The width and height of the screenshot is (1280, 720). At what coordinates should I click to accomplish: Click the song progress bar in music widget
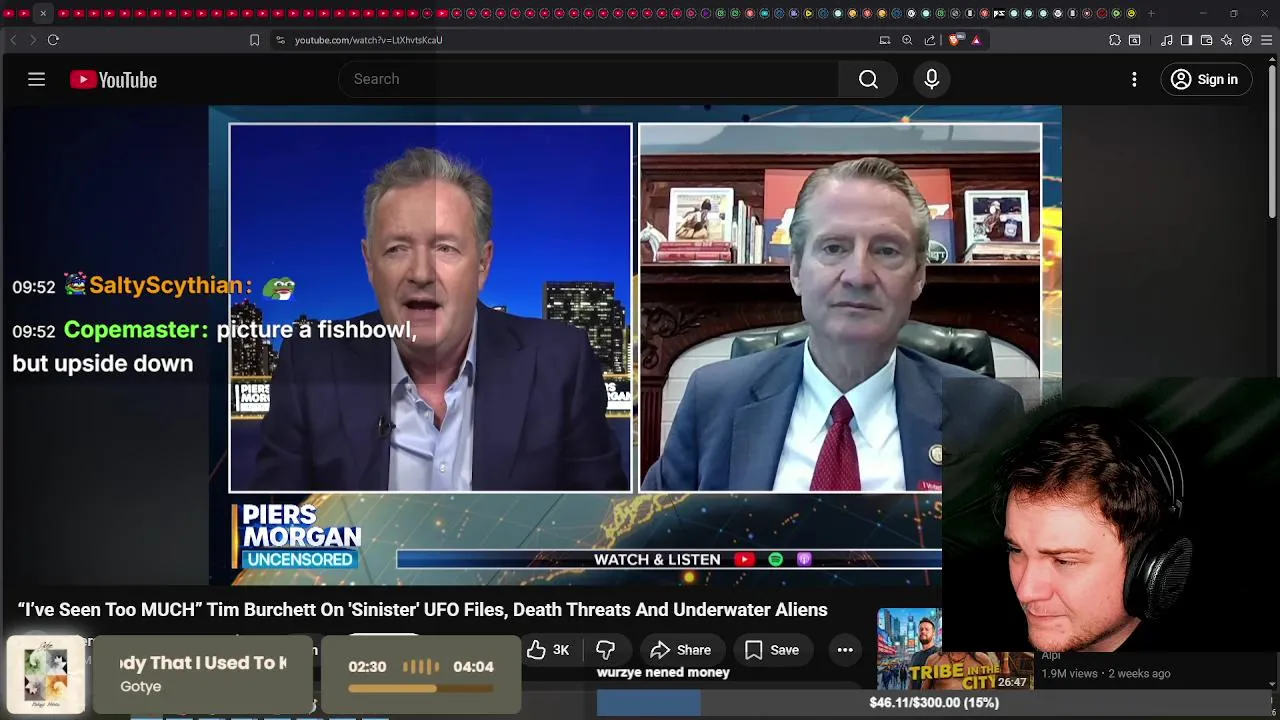click(x=421, y=688)
